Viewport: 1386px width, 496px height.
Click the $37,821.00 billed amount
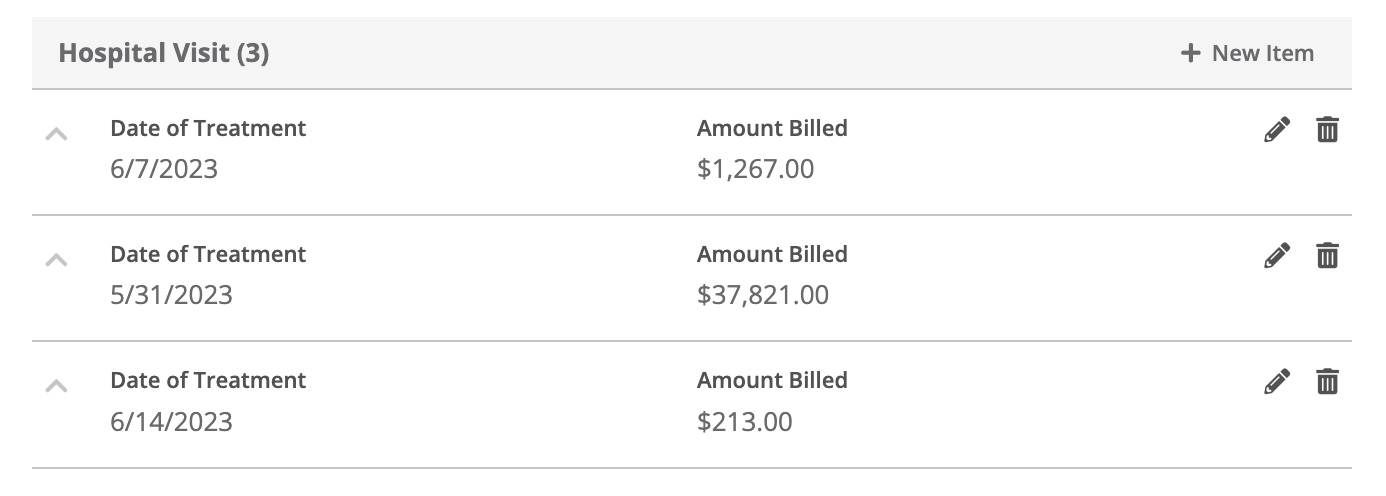coord(763,295)
